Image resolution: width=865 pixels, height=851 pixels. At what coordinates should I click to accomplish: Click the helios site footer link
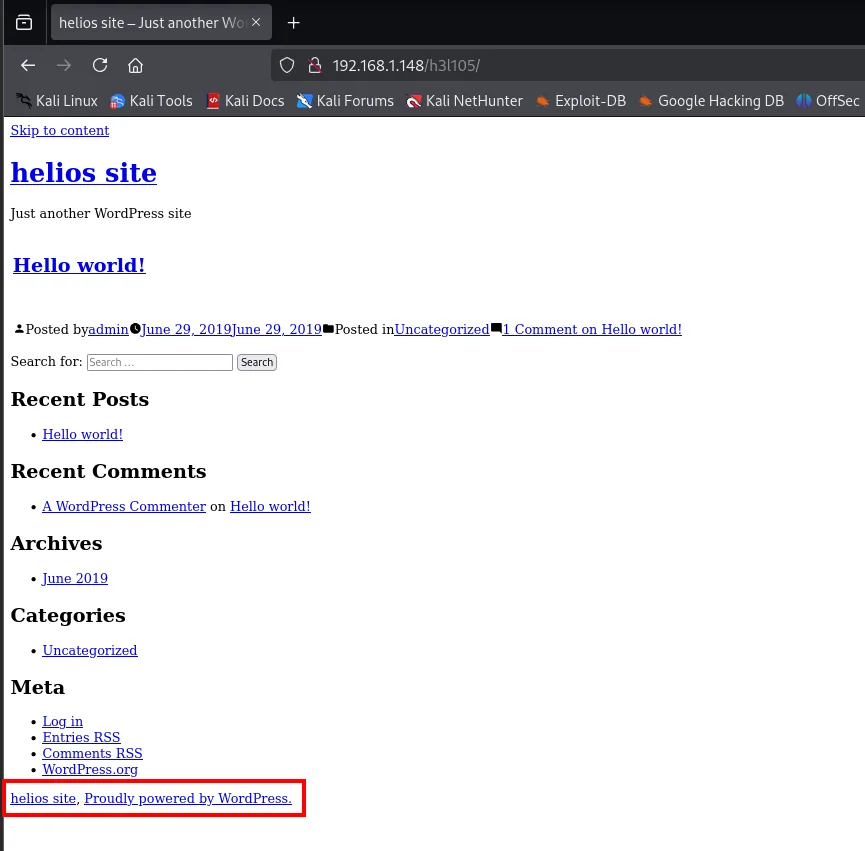(x=43, y=799)
